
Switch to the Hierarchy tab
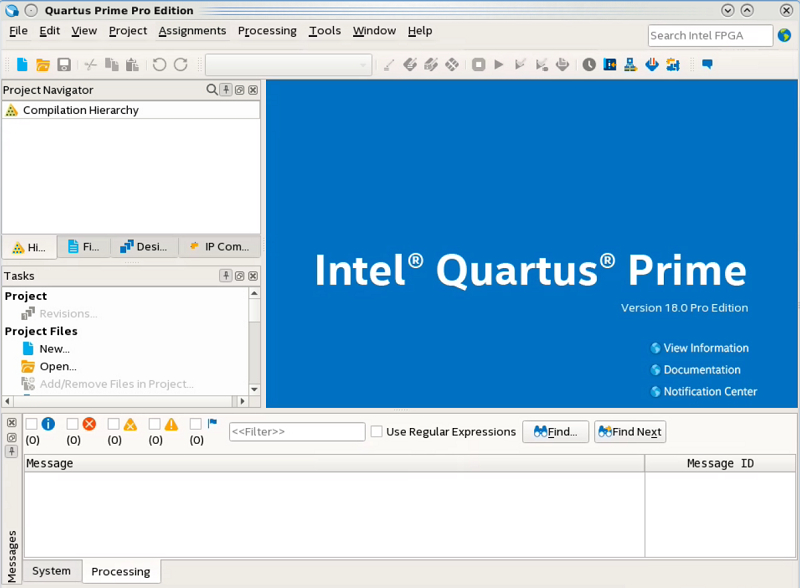[30, 248]
